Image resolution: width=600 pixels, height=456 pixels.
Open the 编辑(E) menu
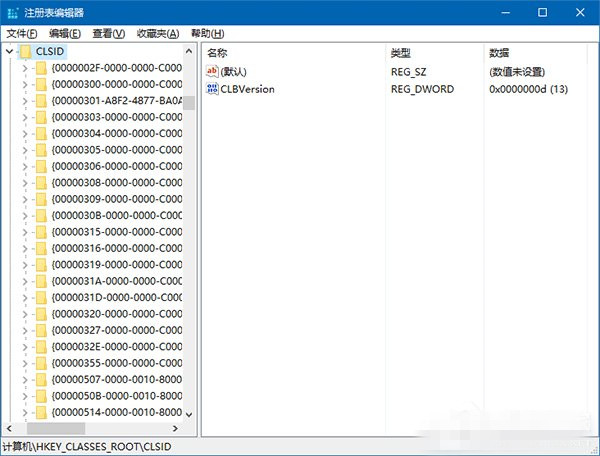(x=65, y=34)
